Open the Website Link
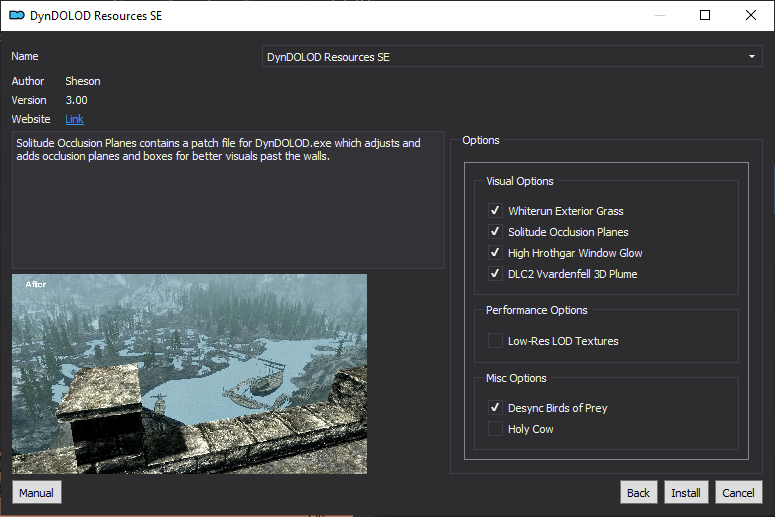 75,119
